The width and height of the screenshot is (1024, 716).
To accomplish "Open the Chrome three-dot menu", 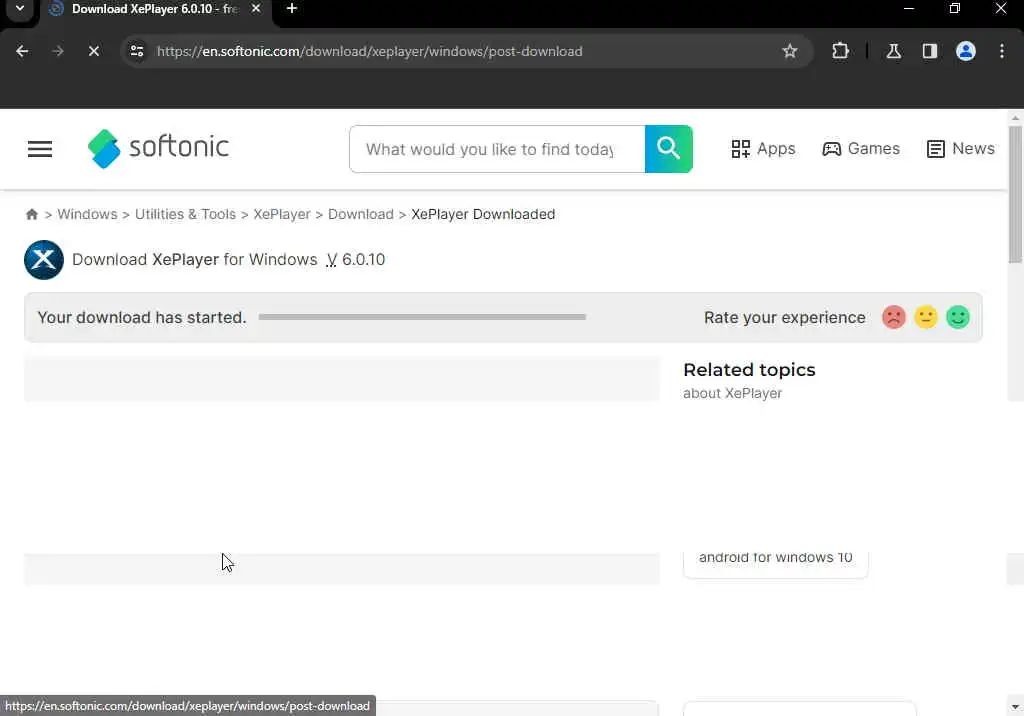I will click(1002, 51).
